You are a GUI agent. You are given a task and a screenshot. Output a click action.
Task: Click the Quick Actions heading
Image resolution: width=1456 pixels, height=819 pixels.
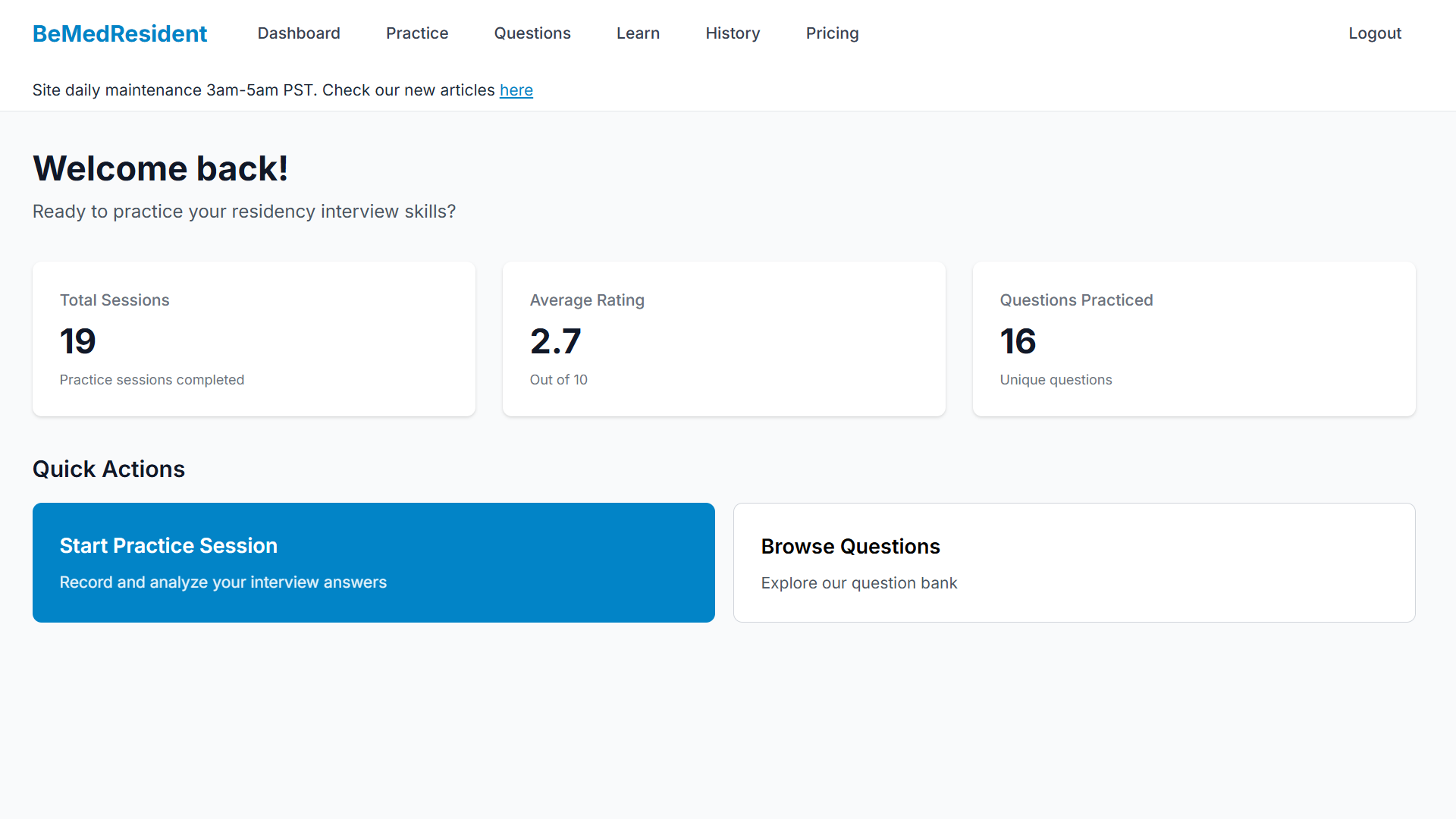click(x=108, y=469)
